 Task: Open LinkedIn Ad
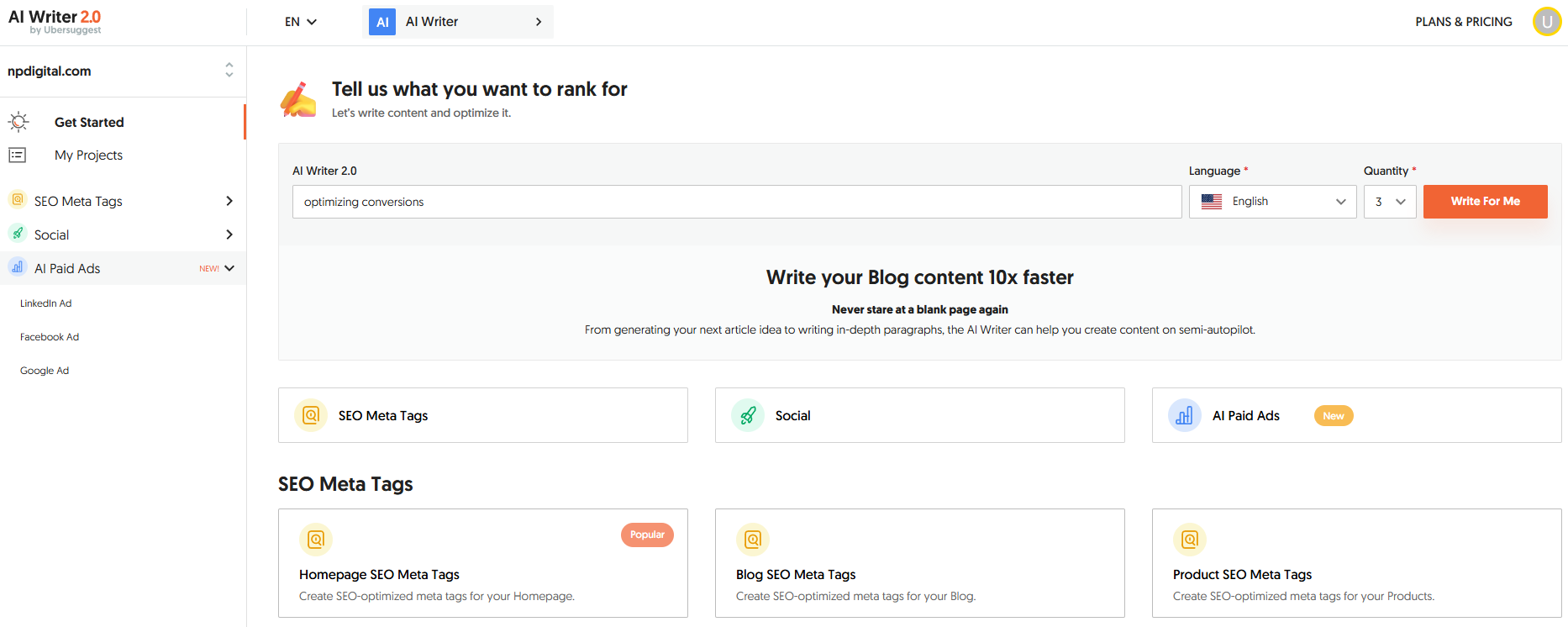pyautogui.click(x=45, y=303)
